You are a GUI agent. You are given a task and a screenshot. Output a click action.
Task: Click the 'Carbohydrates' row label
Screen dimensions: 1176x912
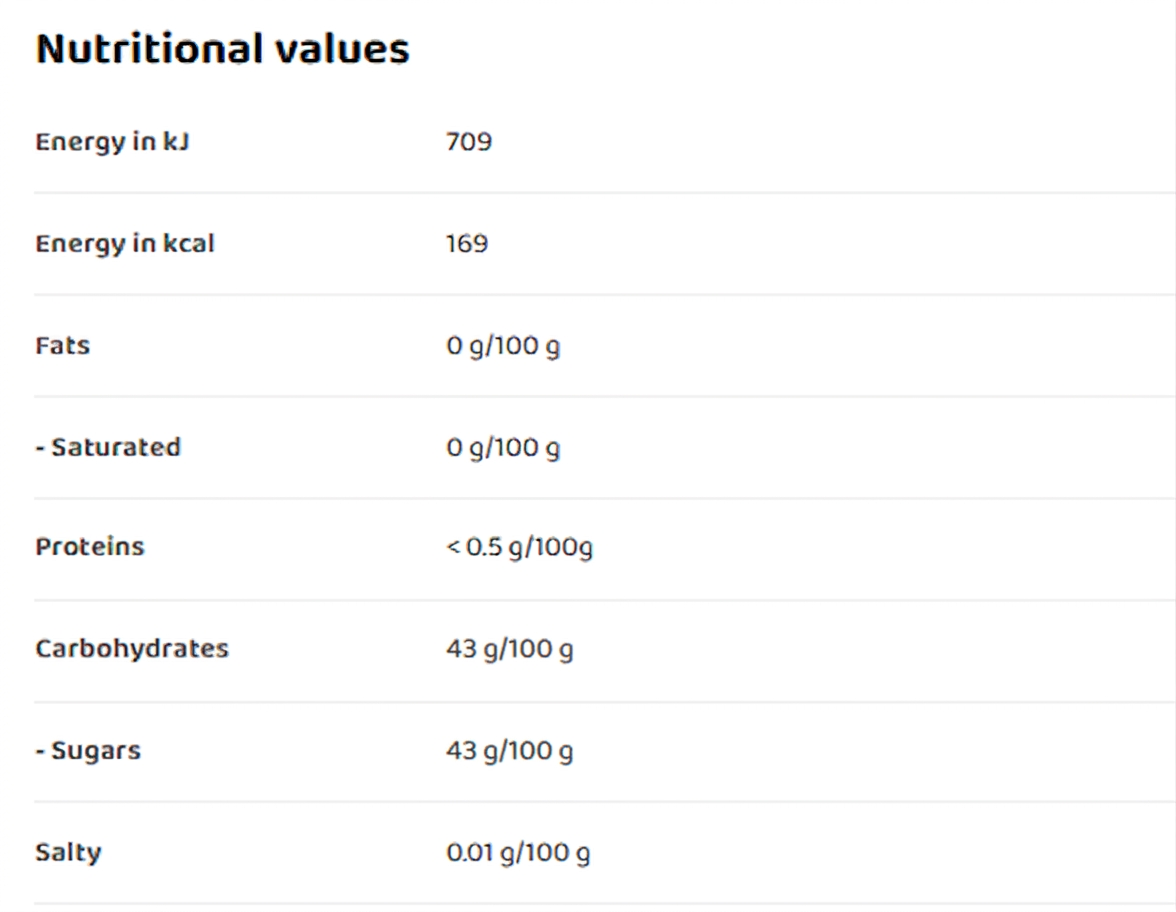pyautogui.click(x=132, y=649)
